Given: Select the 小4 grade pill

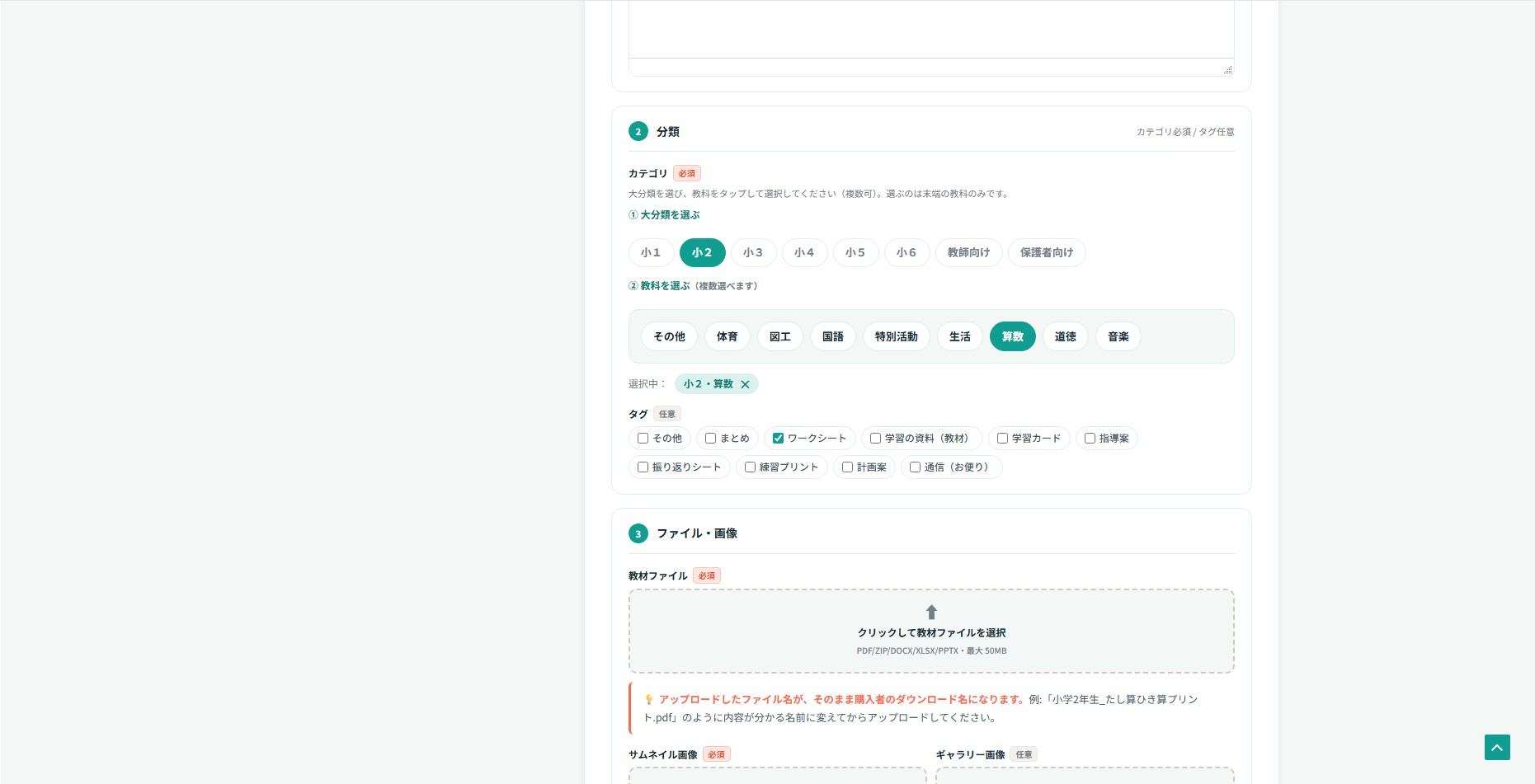Looking at the screenshot, I should [x=804, y=252].
